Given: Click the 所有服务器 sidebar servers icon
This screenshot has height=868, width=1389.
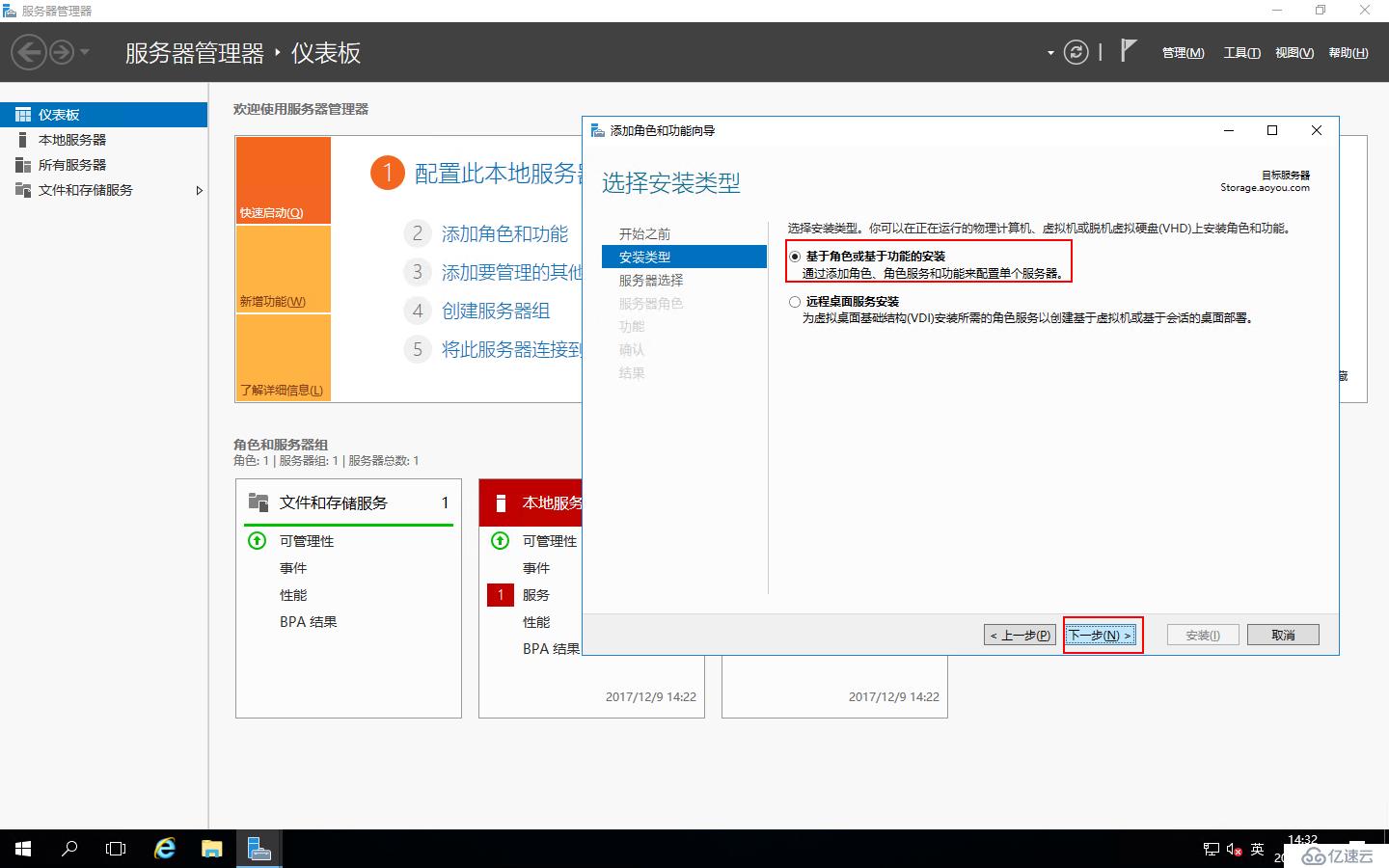Looking at the screenshot, I should 23,165.
